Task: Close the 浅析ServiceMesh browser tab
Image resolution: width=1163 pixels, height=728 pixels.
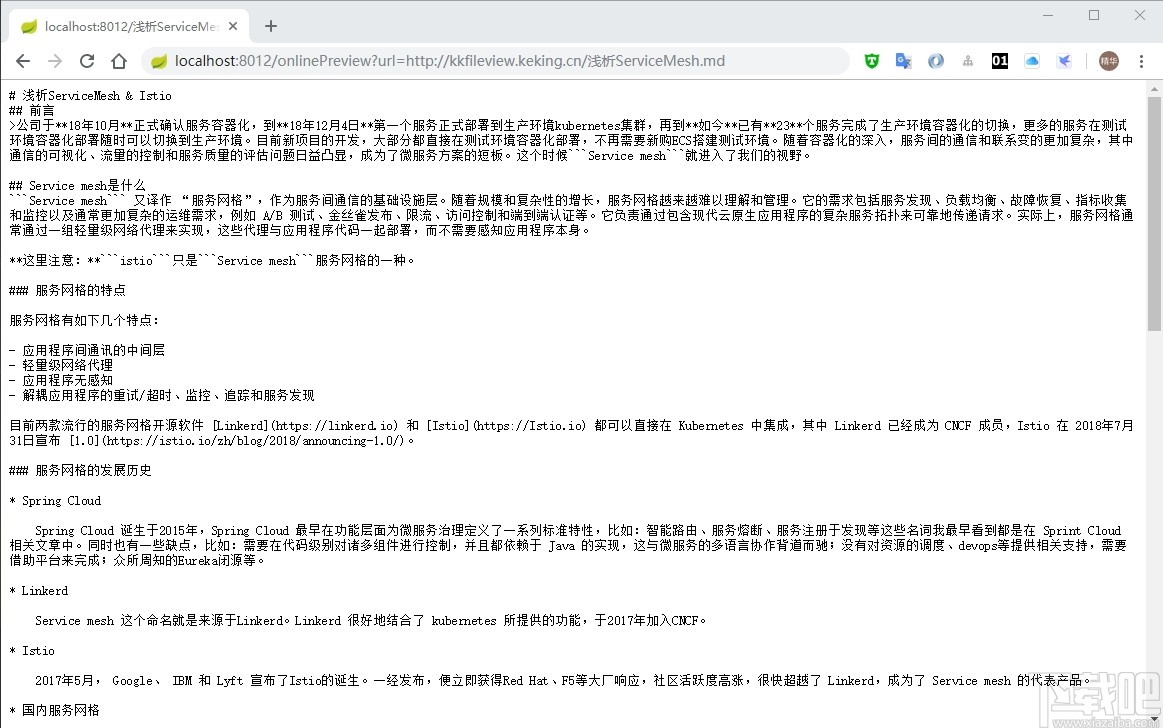Action: click(x=232, y=26)
